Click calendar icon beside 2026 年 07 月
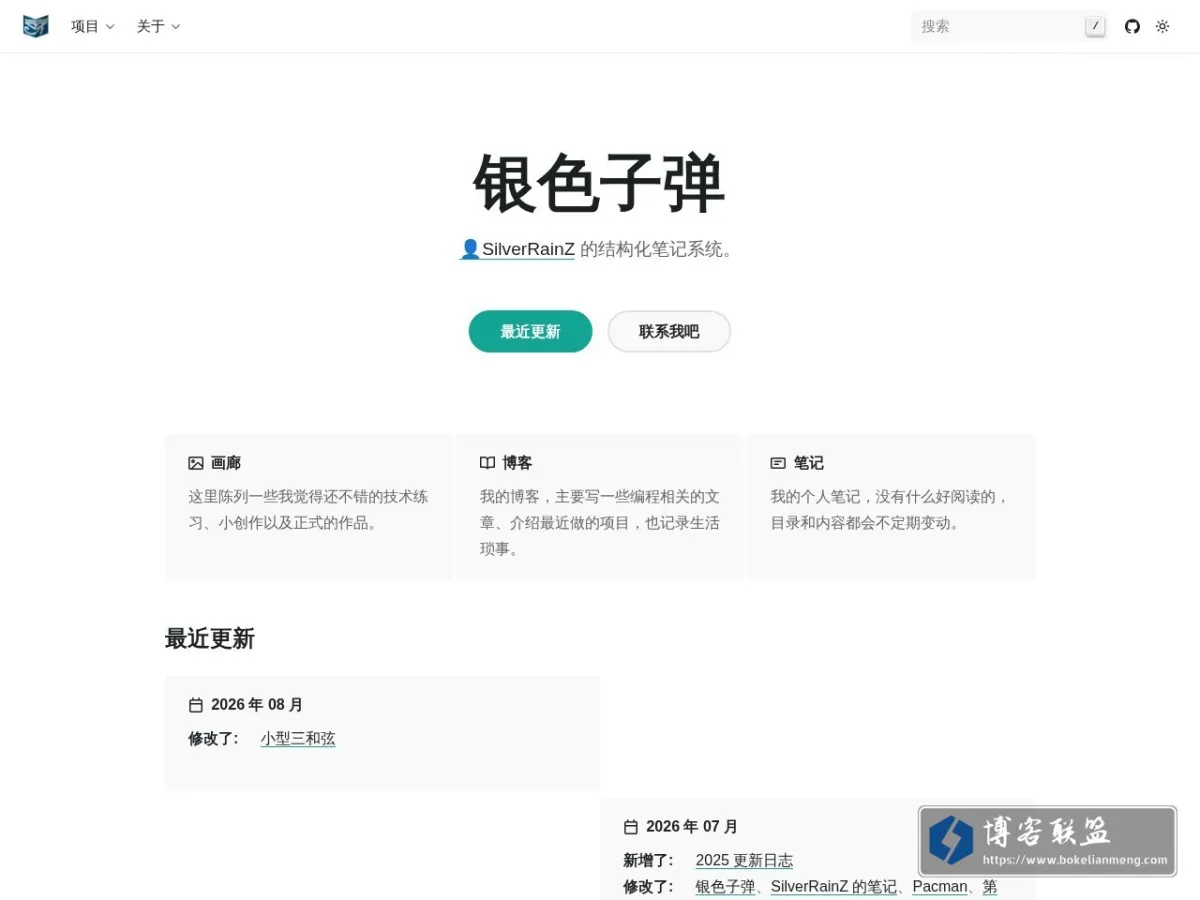This screenshot has height=900, width=1200. coord(631,827)
